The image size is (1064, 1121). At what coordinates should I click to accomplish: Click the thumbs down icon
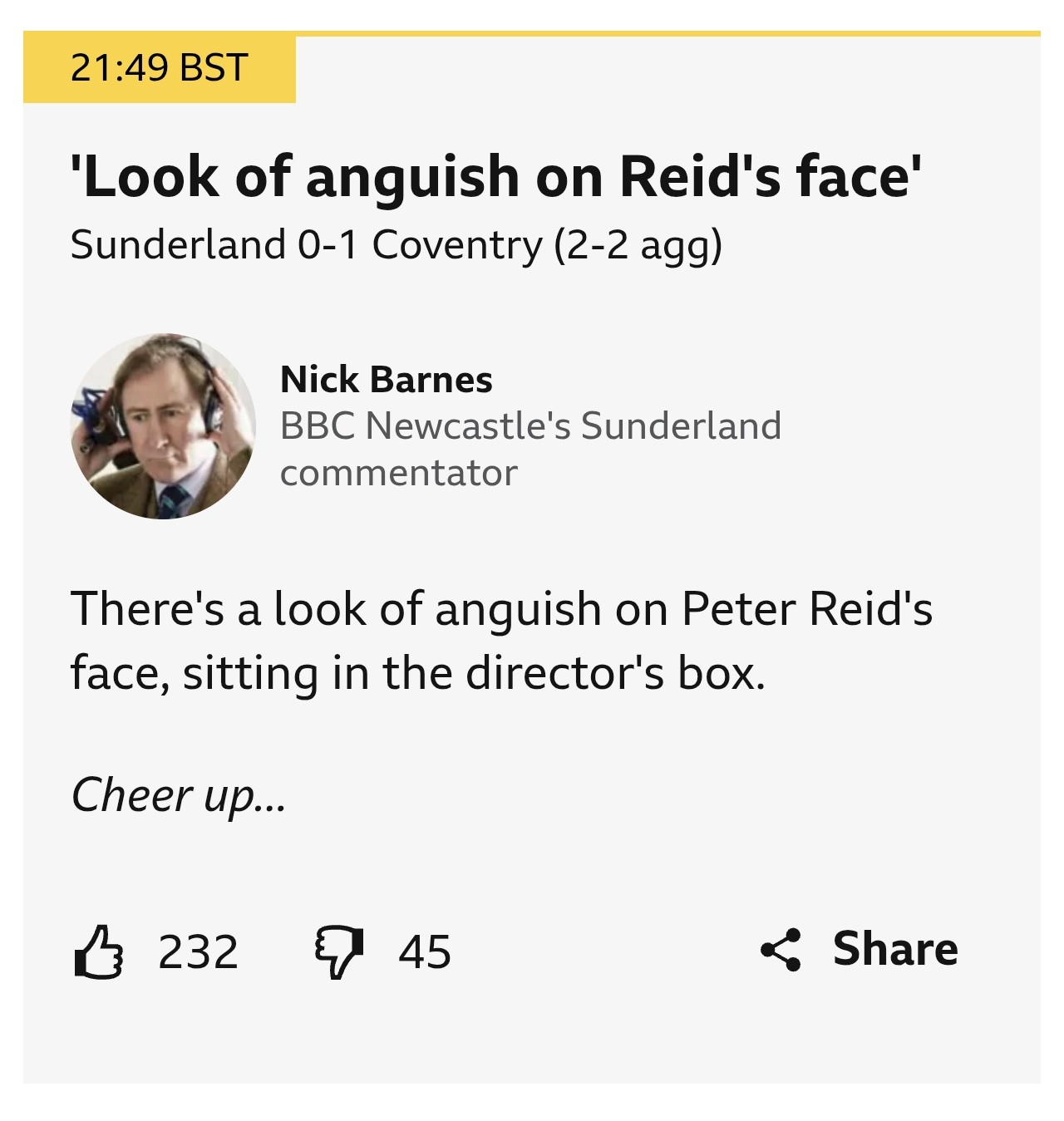[x=339, y=952]
